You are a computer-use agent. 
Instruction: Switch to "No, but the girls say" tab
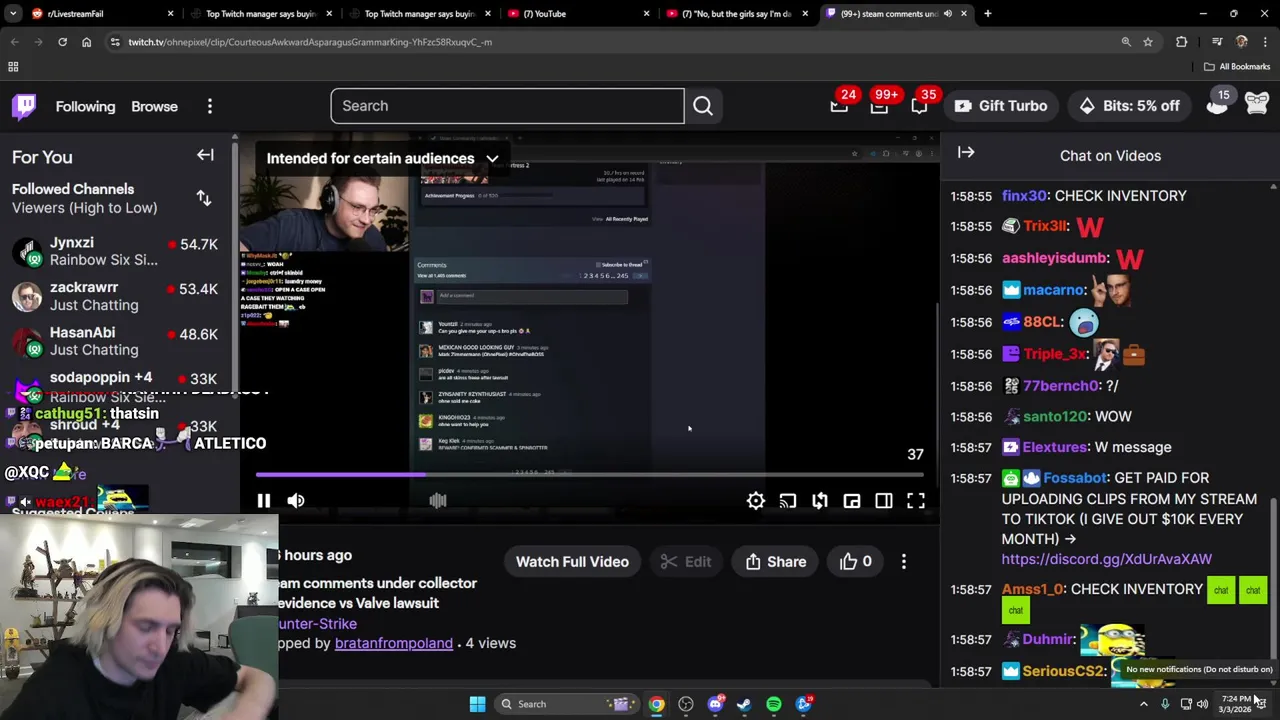pos(738,14)
